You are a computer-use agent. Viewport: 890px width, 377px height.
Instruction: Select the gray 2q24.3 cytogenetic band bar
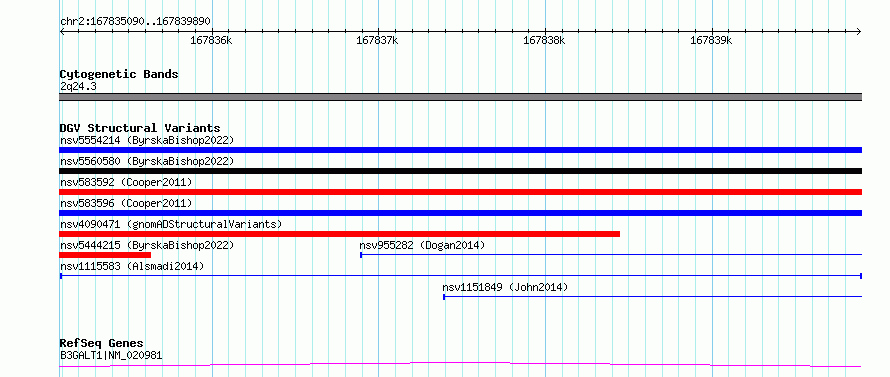click(460, 97)
